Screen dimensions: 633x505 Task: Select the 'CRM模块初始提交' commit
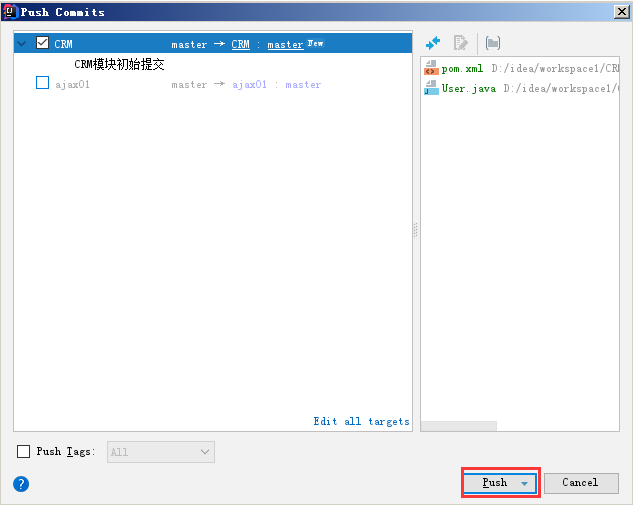click(x=119, y=64)
